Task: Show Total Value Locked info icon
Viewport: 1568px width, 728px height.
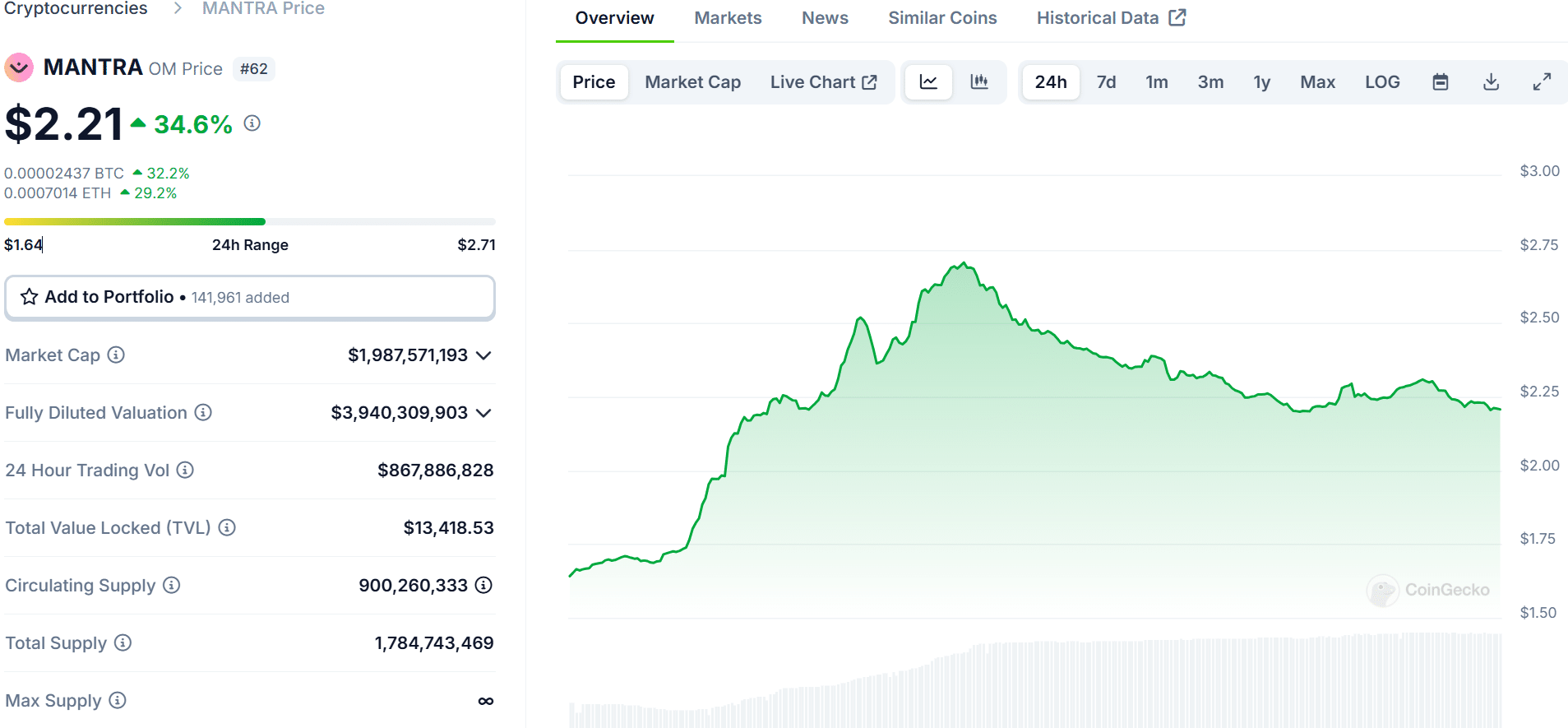Action: pyautogui.click(x=227, y=527)
